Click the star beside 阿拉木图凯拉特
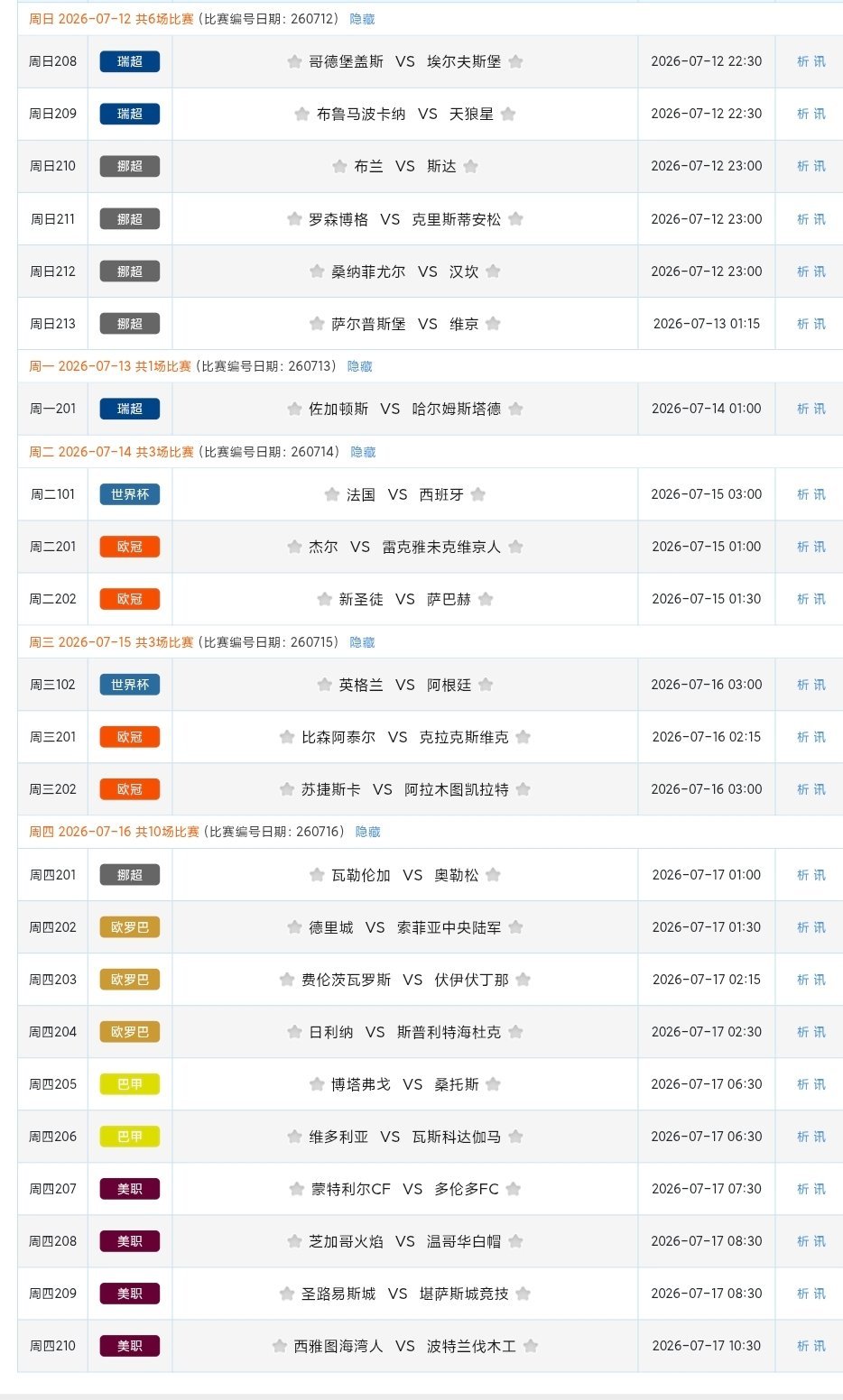Screen dimensions: 843x1400 point(523,789)
